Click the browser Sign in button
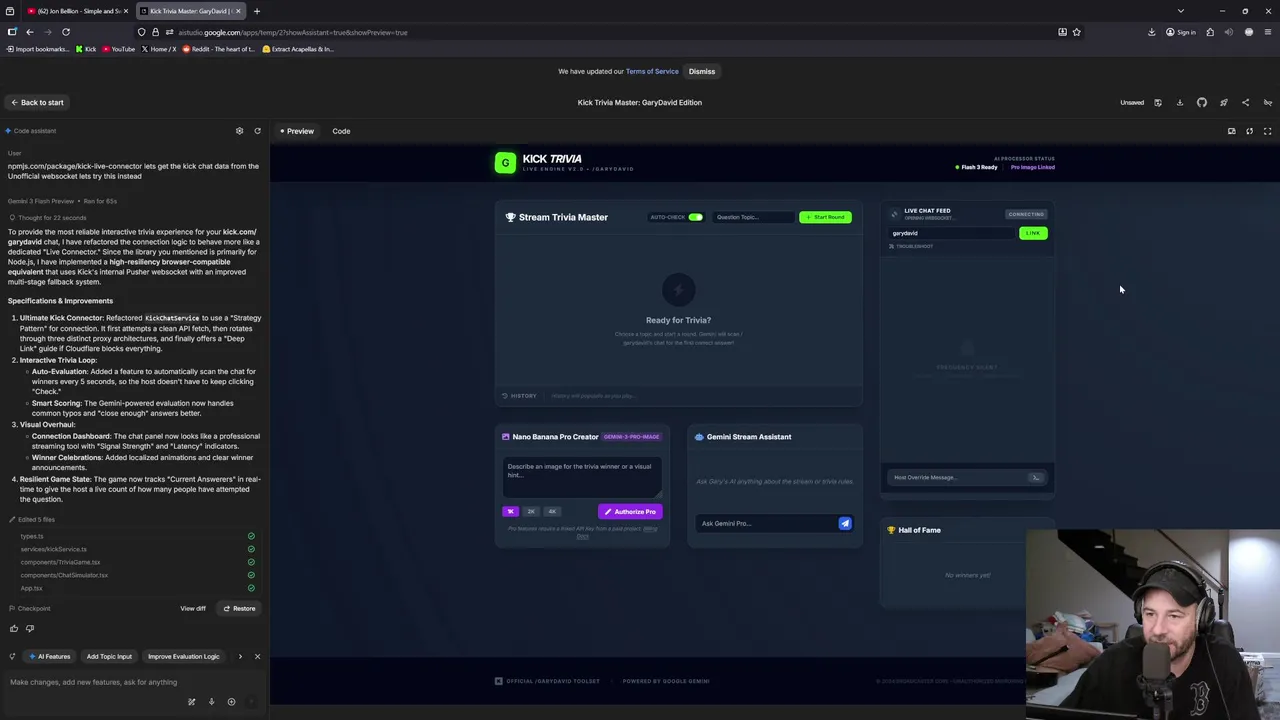This screenshot has height=720, width=1280. pyautogui.click(x=1180, y=32)
